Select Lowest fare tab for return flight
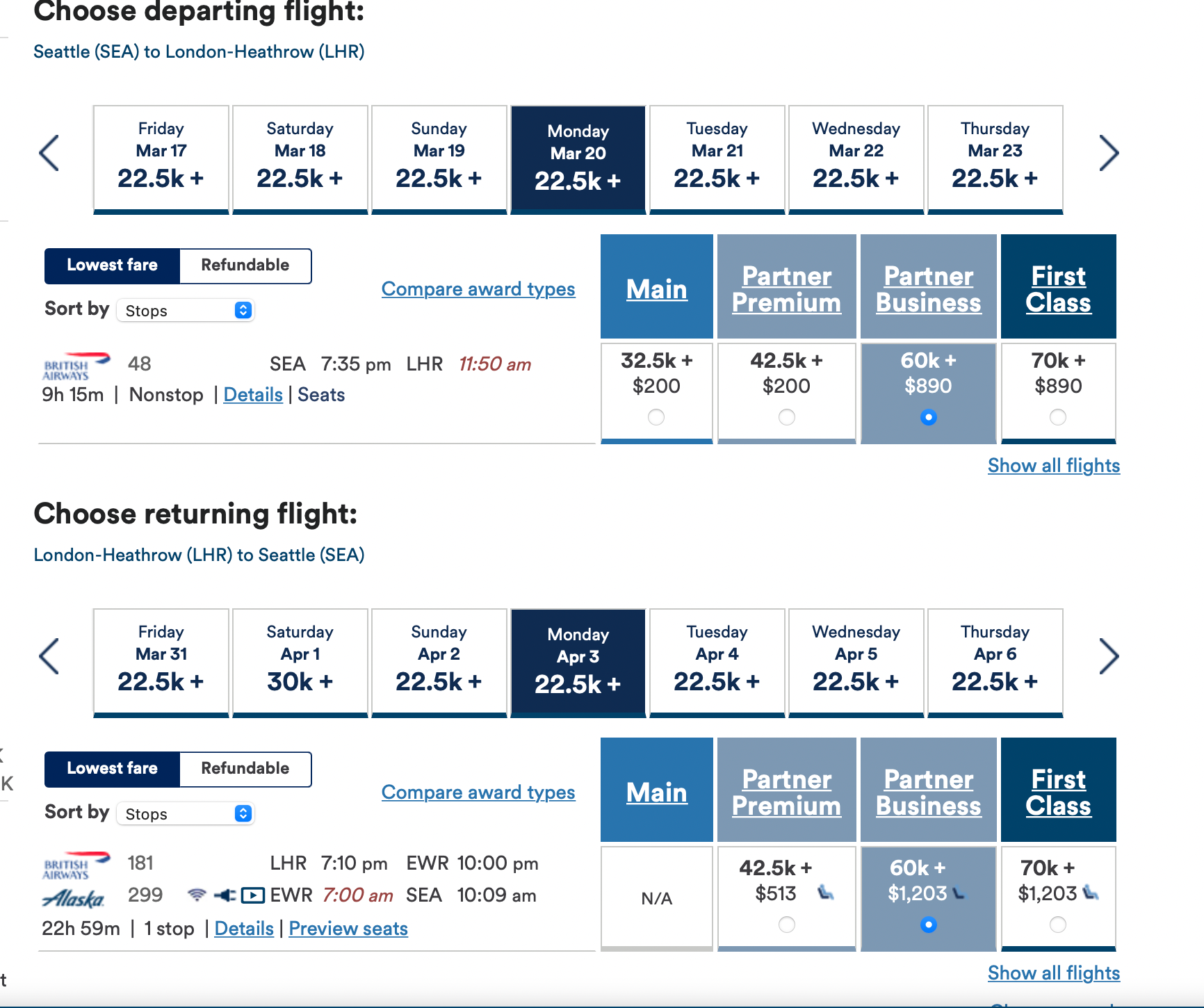Image resolution: width=1204 pixels, height=1008 pixels. coord(112,769)
